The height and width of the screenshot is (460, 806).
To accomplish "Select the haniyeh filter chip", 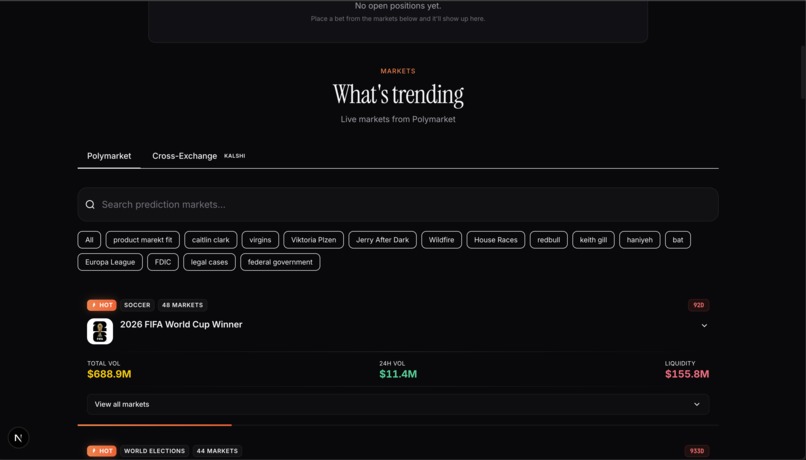I will (639, 240).
